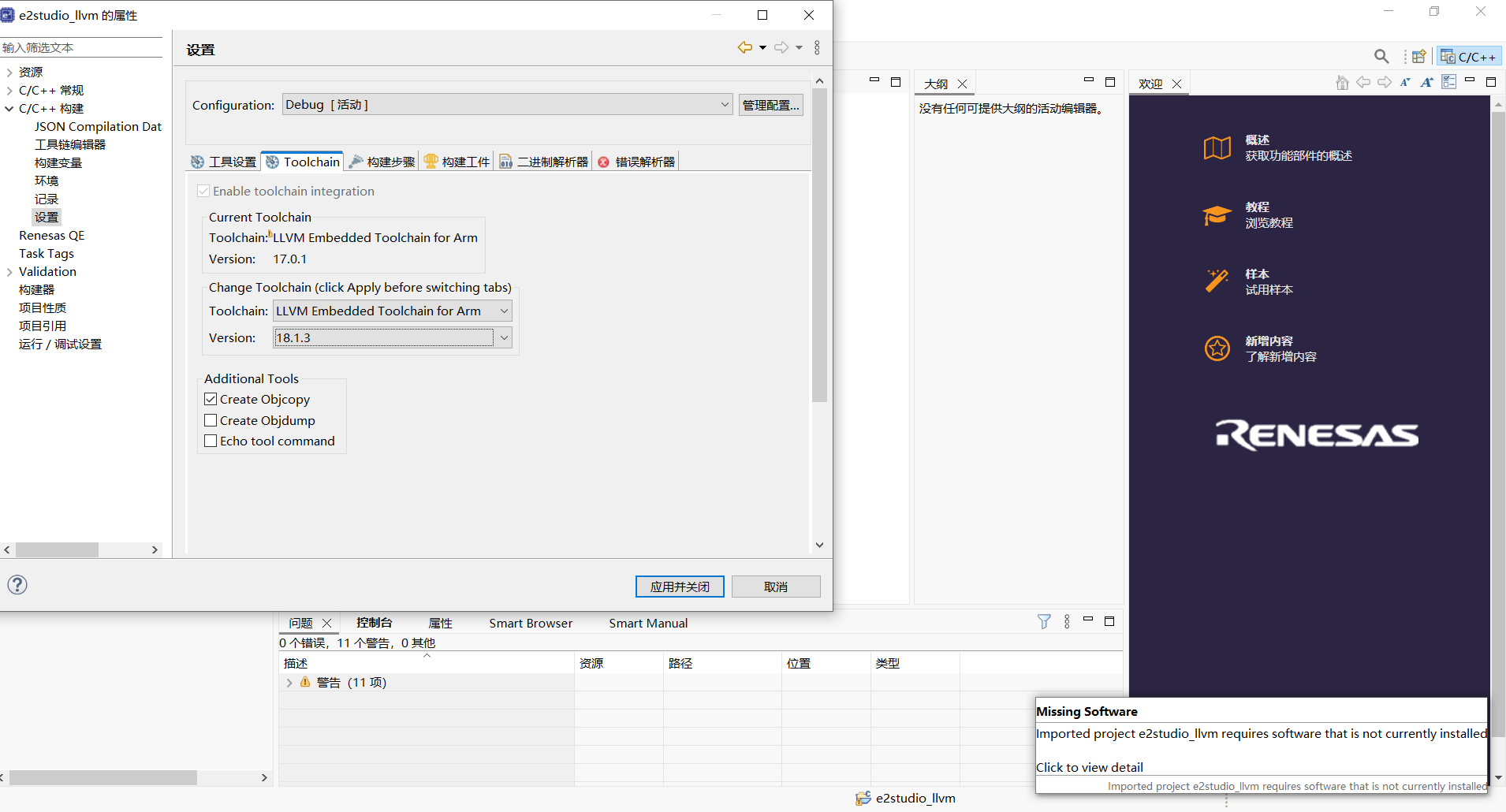Open the 新增内容 what's new star icon

(x=1217, y=348)
